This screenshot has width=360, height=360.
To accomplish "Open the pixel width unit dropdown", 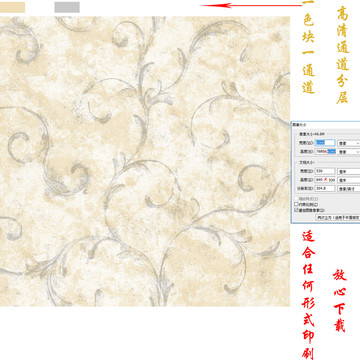I will point(349,143).
